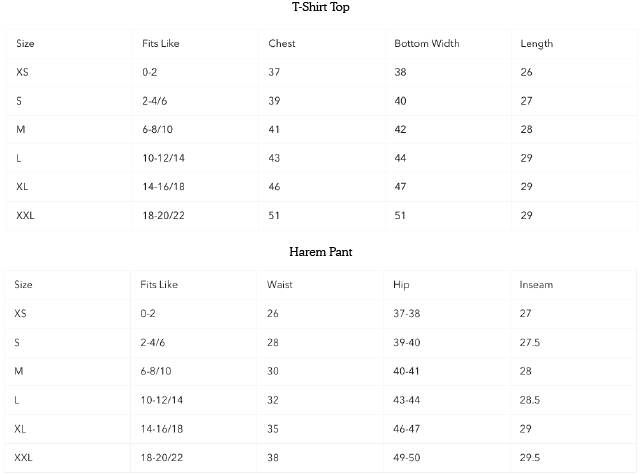Click the XL chest value 46
The image size is (642, 475).
coord(274,187)
